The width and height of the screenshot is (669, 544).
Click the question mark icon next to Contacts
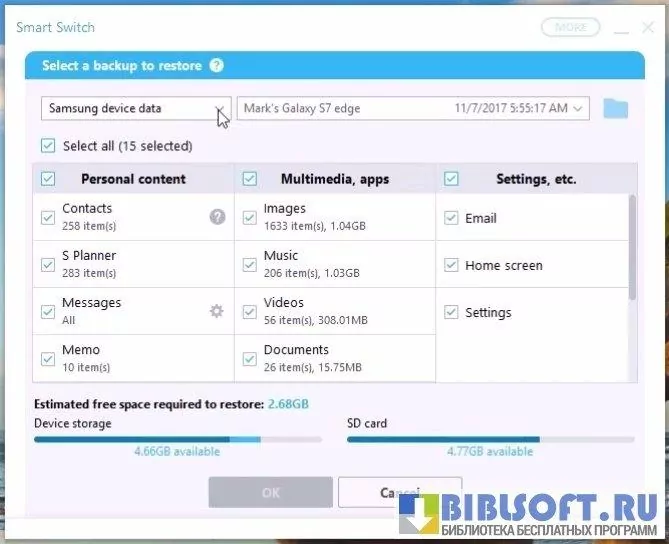click(217, 216)
